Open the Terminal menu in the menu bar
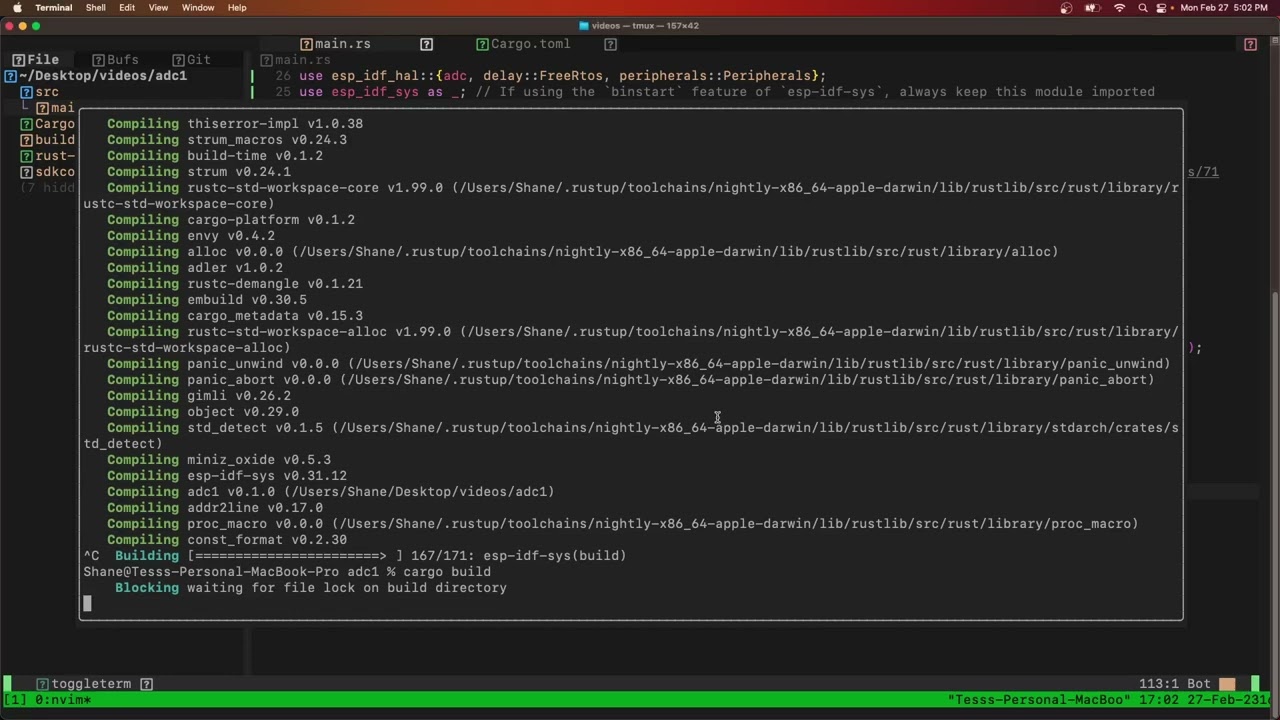 pyautogui.click(x=54, y=7)
